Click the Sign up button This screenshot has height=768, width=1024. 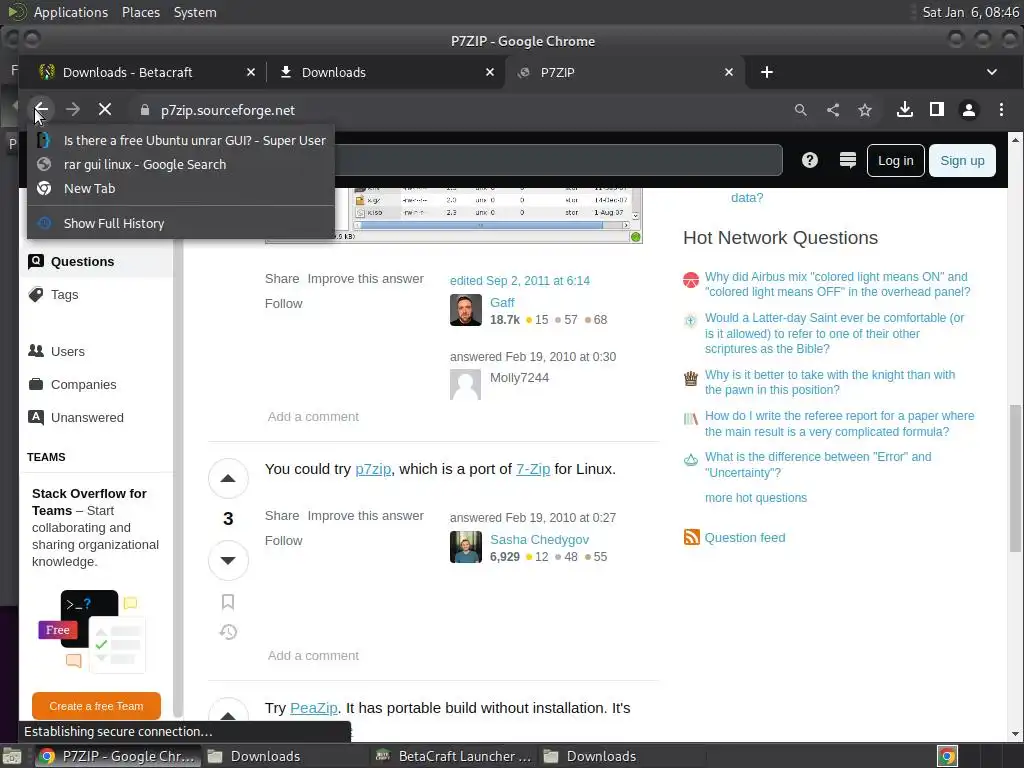(x=962, y=161)
